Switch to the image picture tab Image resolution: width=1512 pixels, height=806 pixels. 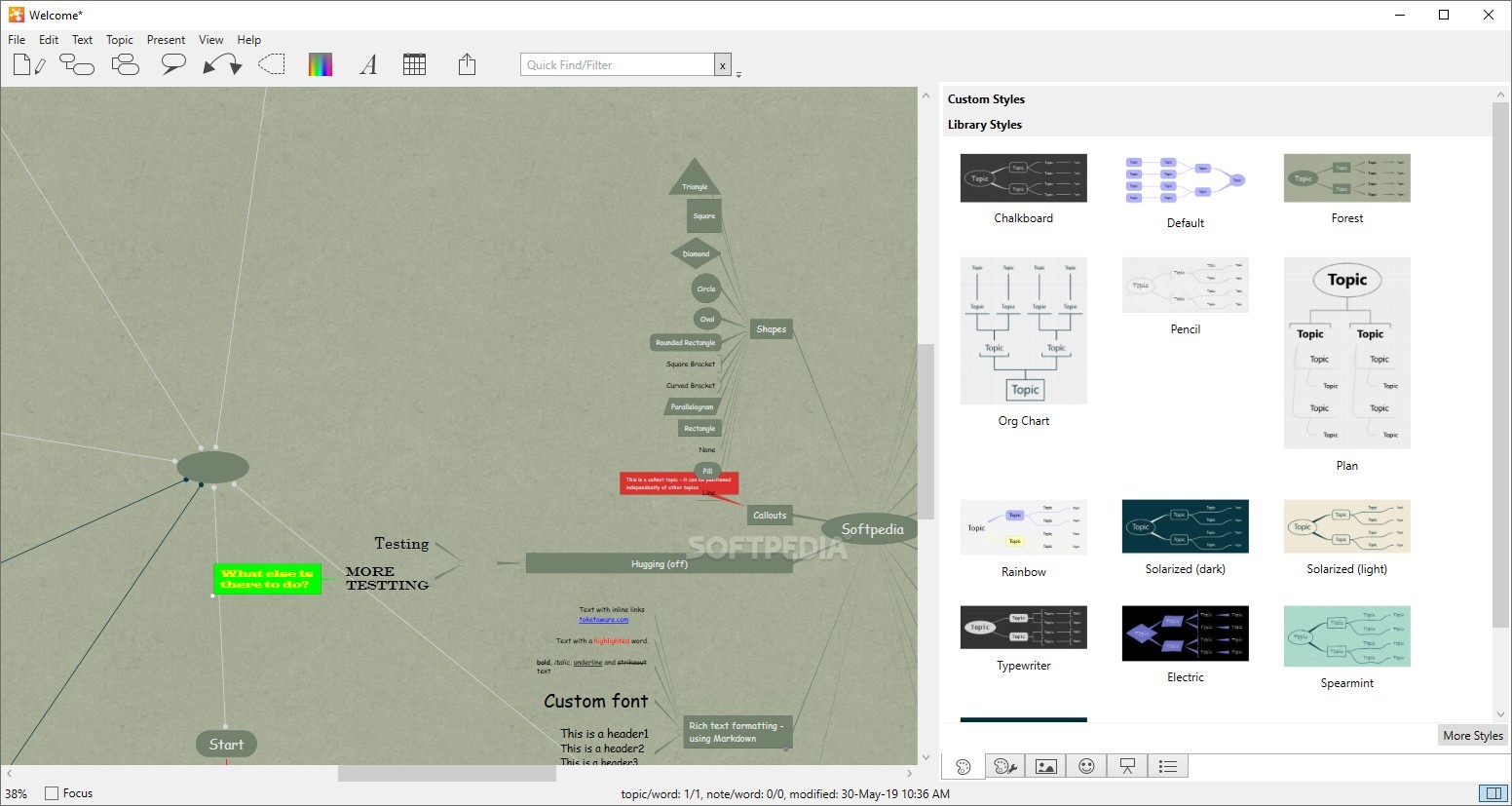(1045, 767)
